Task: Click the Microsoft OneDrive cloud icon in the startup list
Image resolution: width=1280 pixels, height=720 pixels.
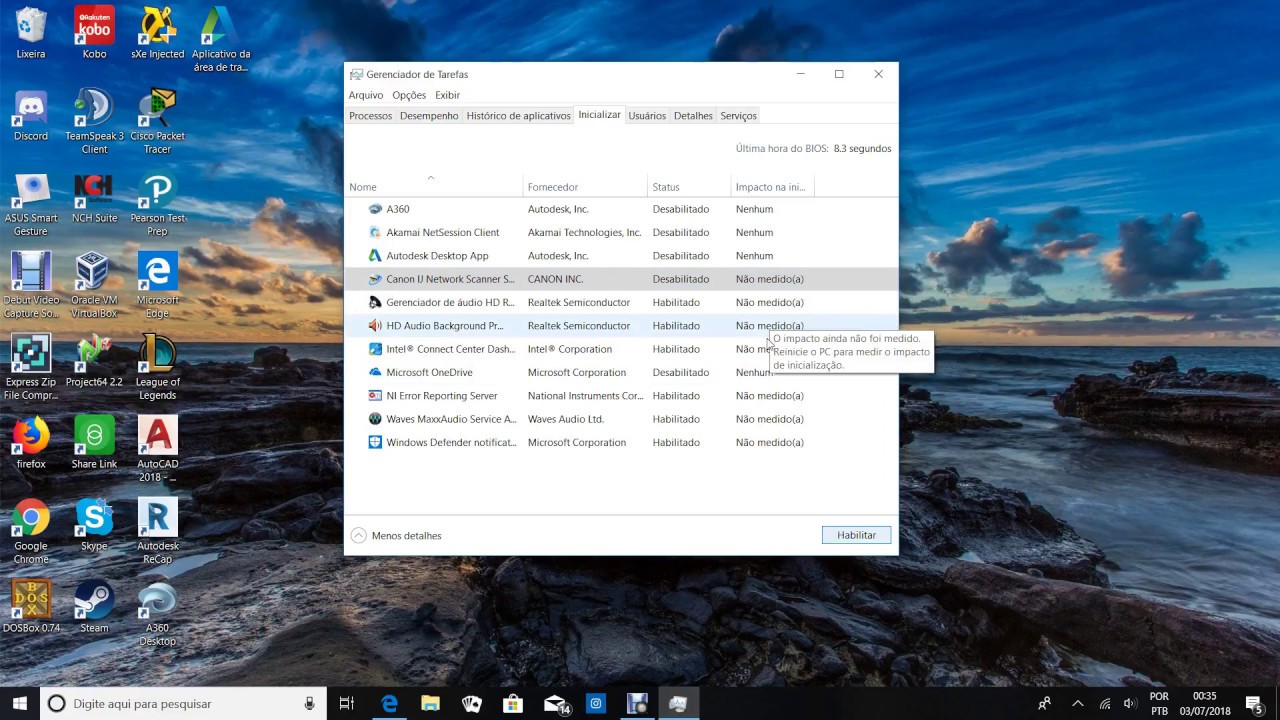Action: point(374,372)
